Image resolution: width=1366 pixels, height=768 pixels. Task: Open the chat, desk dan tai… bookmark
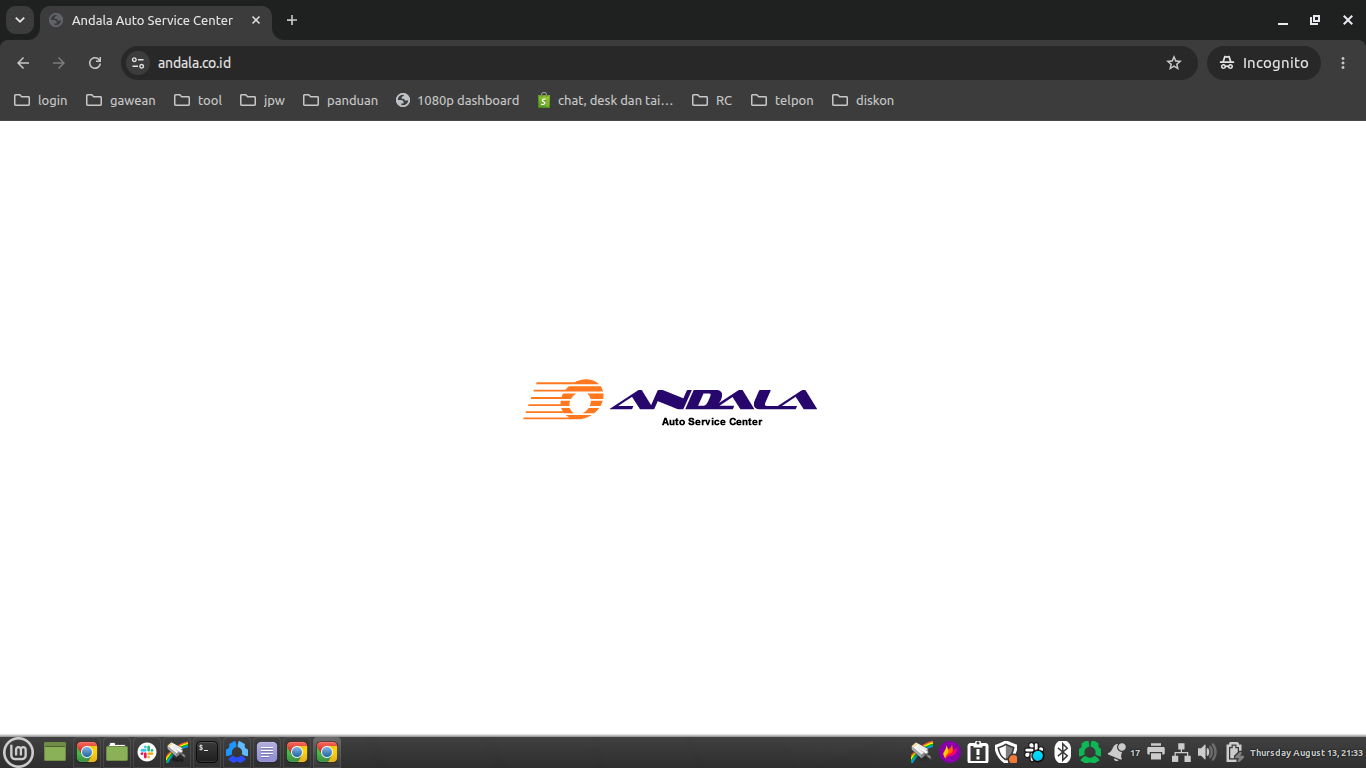[x=605, y=100]
